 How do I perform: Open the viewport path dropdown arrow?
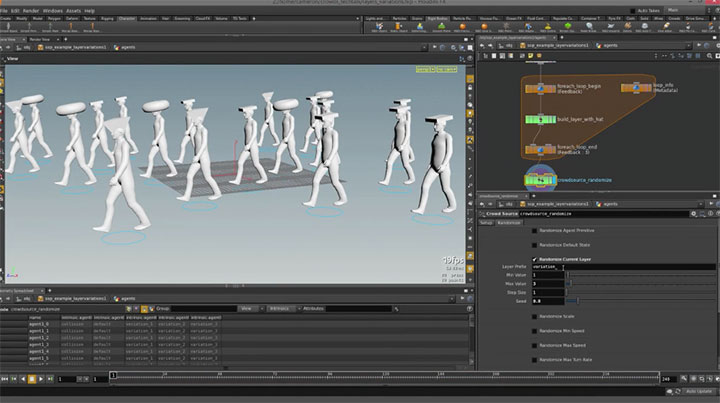click(423, 47)
